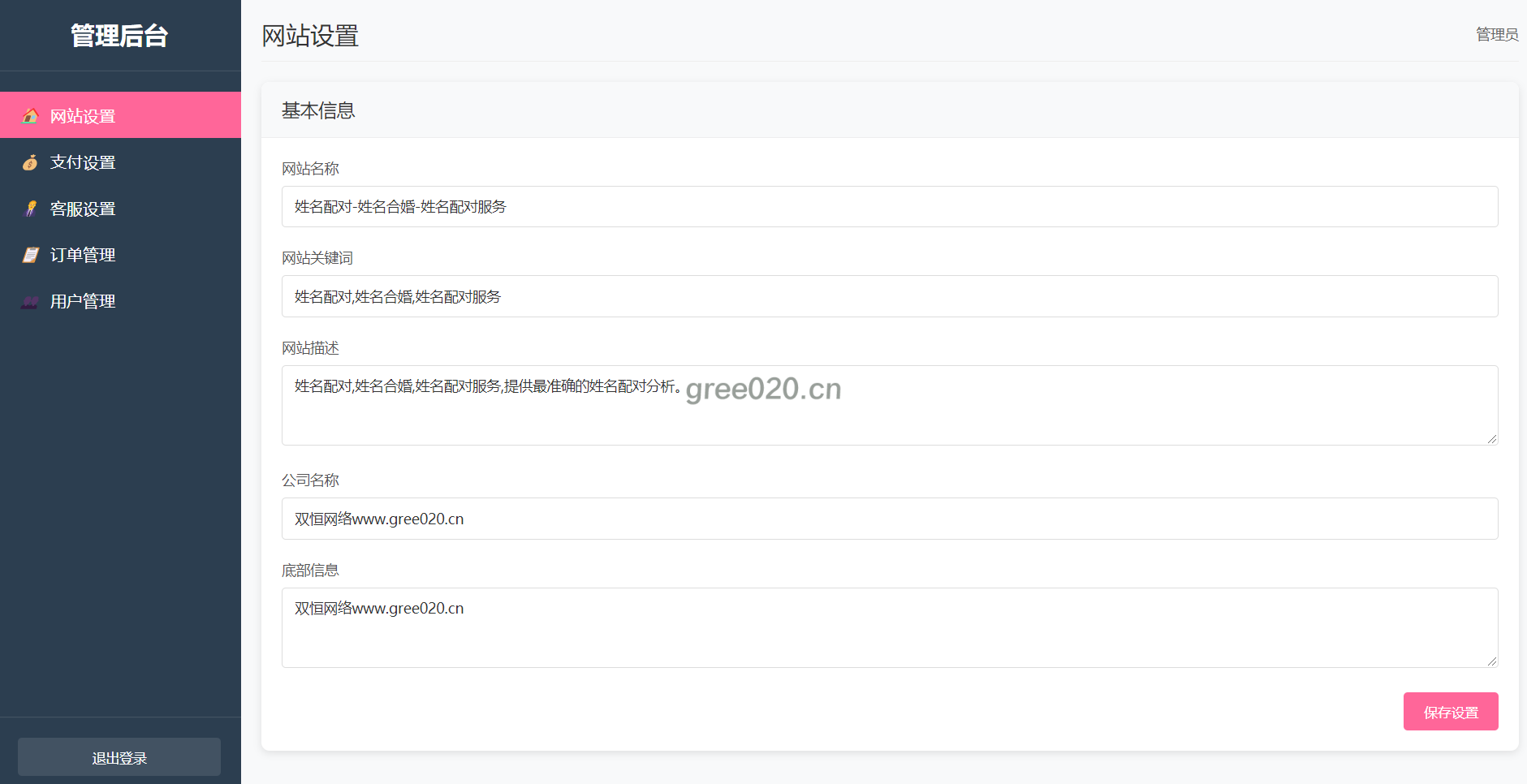Click inside the 底部信息 textarea
The image size is (1527, 784).
[889, 637]
